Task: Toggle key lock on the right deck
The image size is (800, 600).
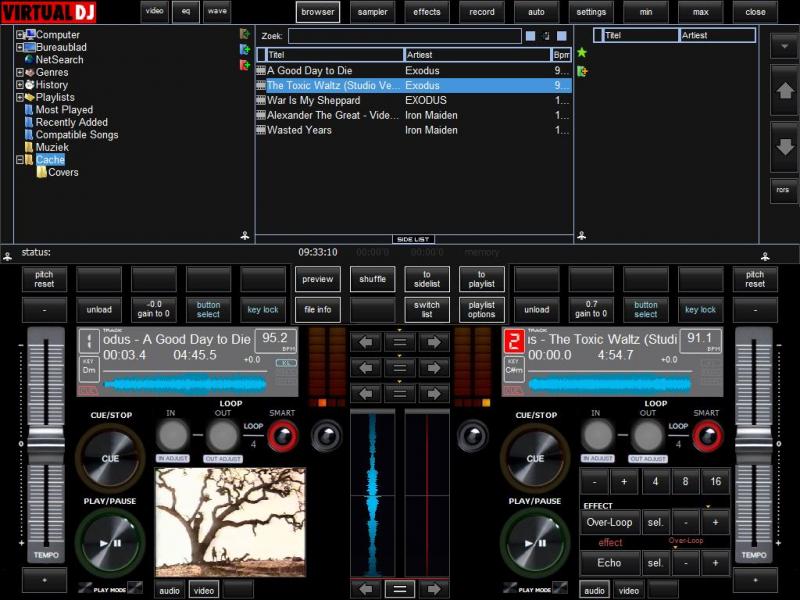Action: click(700, 310)
